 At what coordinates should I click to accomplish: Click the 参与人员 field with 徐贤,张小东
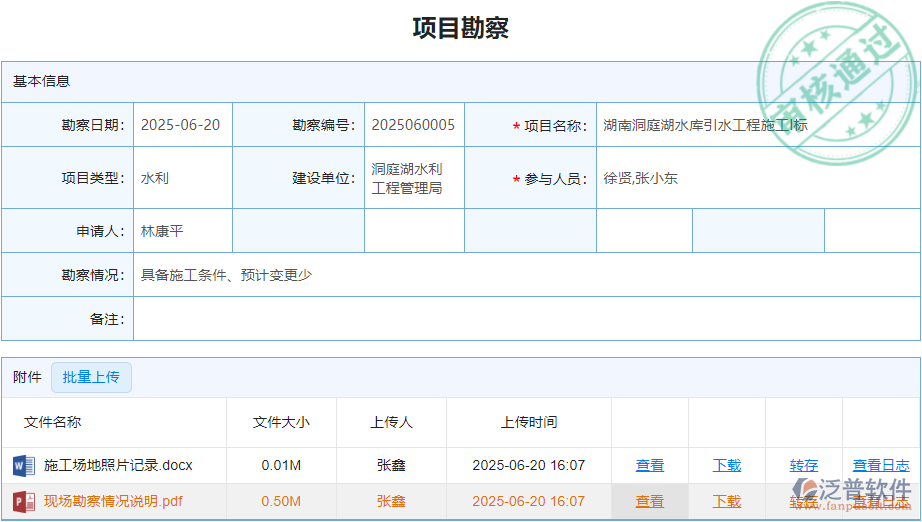click(640, 178)
